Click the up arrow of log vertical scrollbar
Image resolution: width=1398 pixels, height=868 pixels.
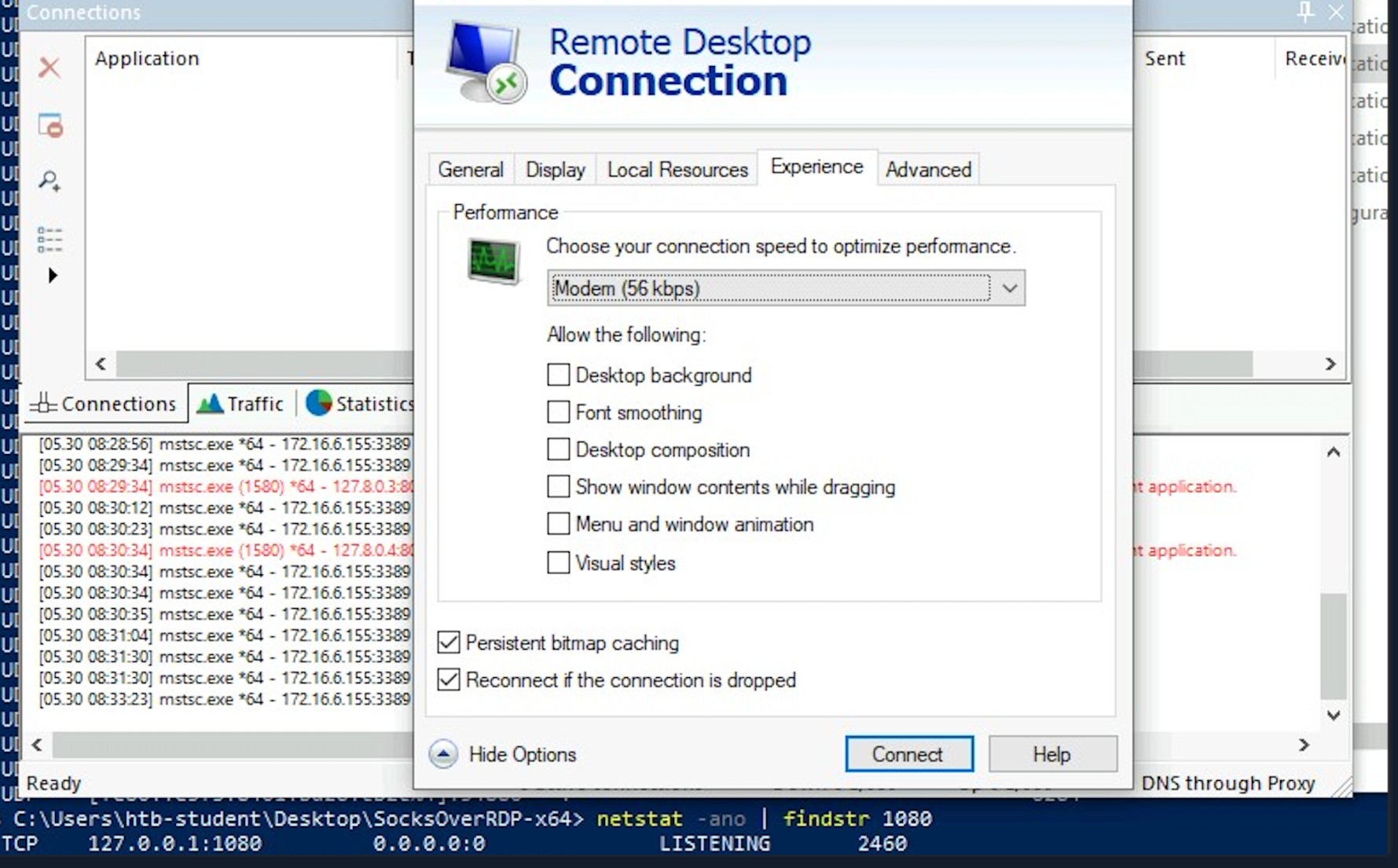click(x=1333, y=452)
